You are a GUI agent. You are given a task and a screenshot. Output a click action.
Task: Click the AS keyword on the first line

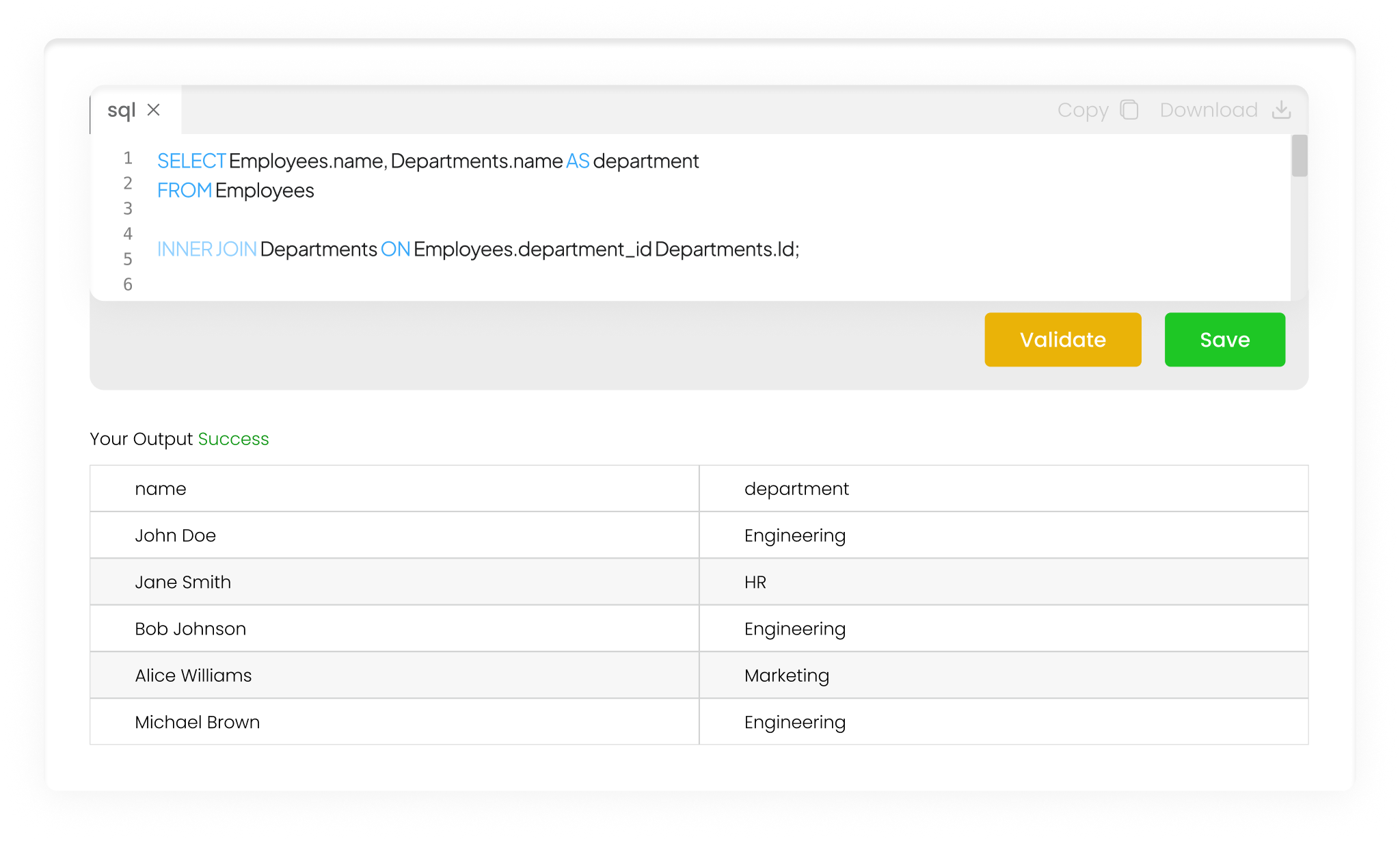click(x=578, y=161)
